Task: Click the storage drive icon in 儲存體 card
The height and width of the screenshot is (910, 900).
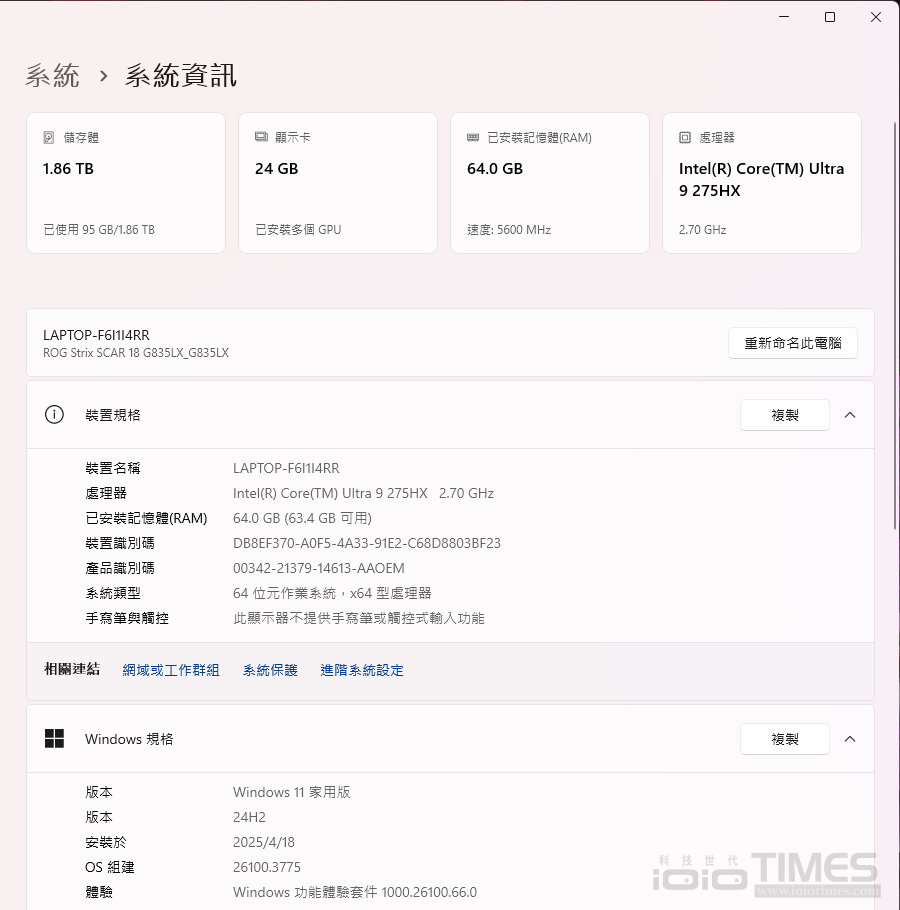Action: coord(49,138)
